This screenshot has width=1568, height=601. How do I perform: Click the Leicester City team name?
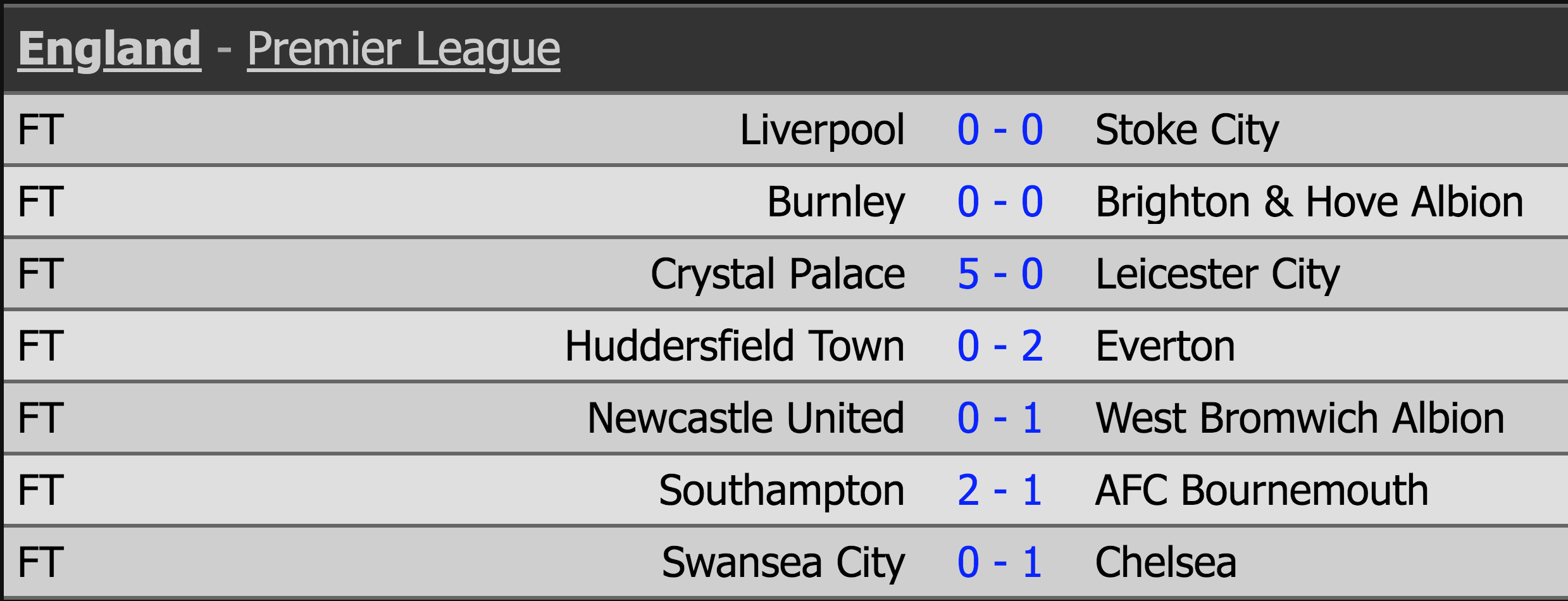[1217, 274]
